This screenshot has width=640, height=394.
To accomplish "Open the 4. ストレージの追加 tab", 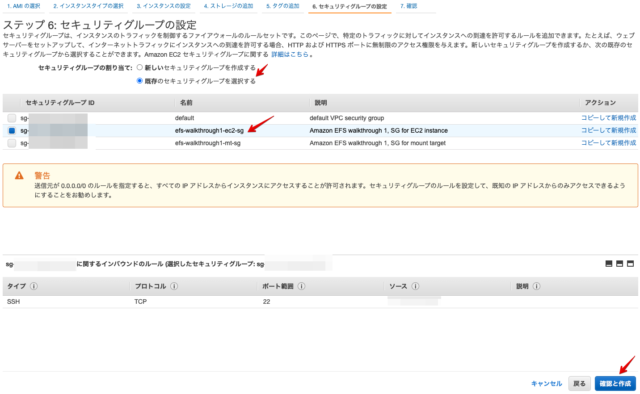I will [228, 6].
